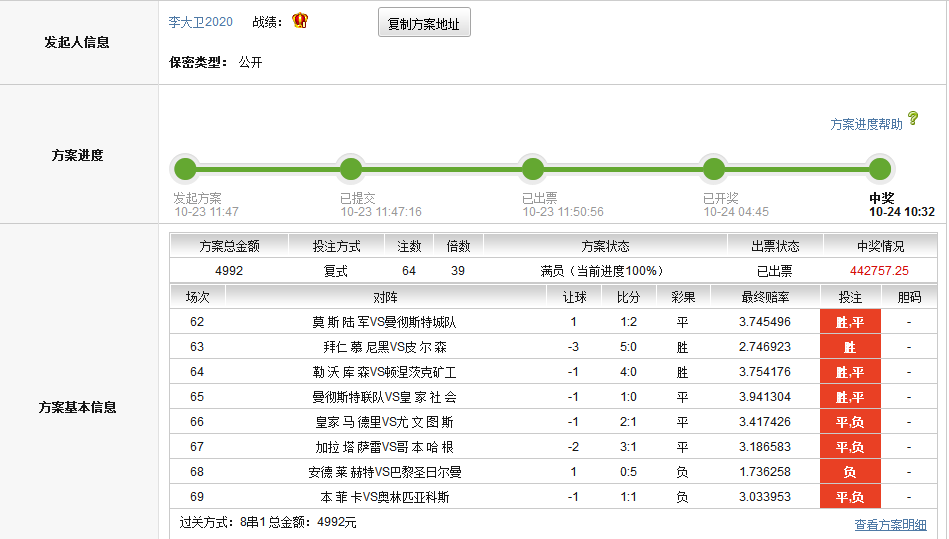Click the green question mark help icon
The height and width of the screenshot is (539, 949).
(x=912, y=119)
